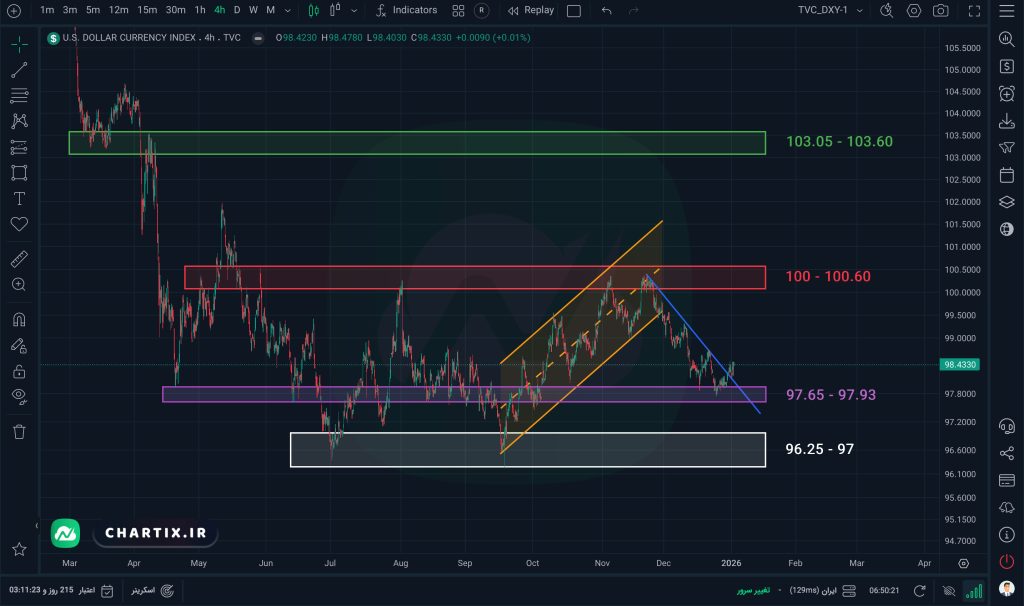Activate the zoom in tool
The width and height of the screenshot is (1024, 606).
(19, 285)
